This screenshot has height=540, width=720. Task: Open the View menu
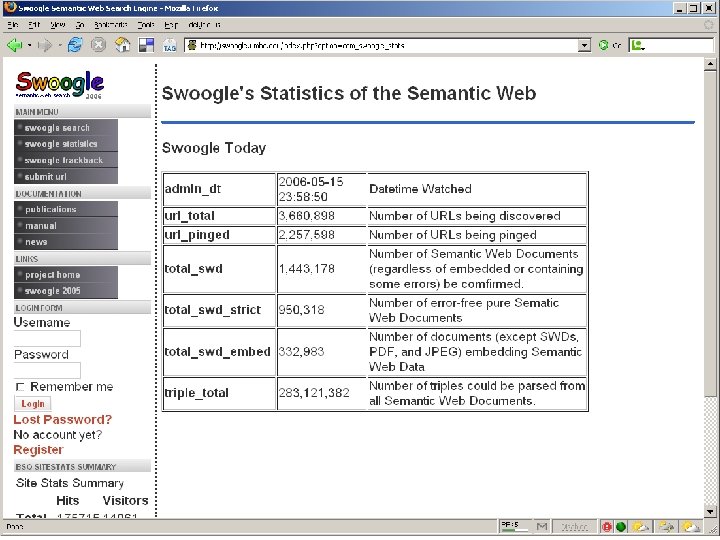[57, 25]
